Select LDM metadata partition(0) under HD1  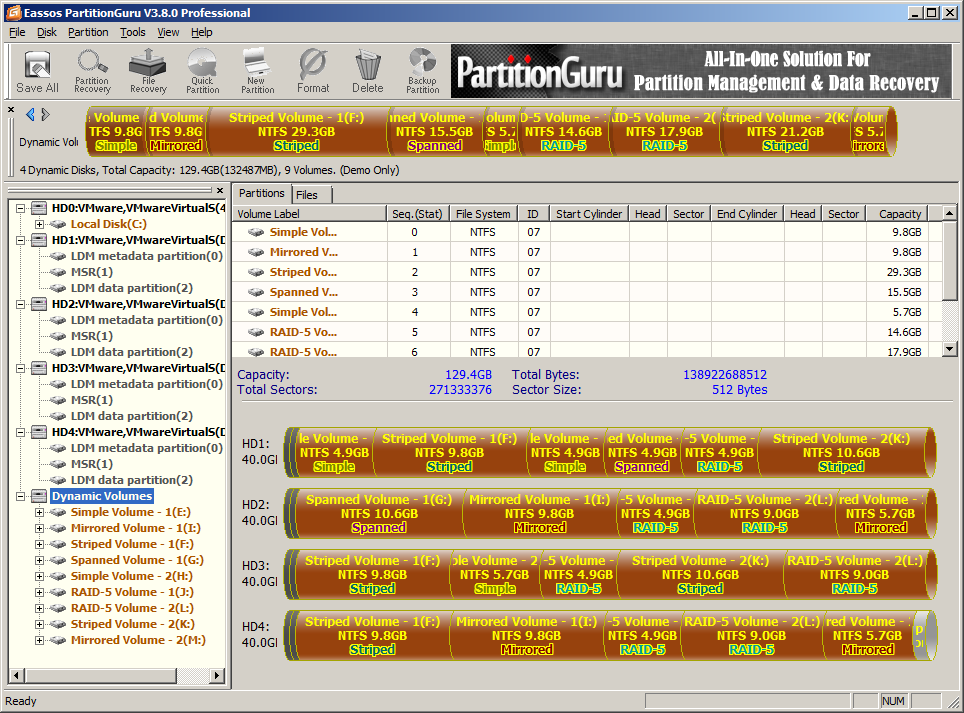tap(146, 256)
